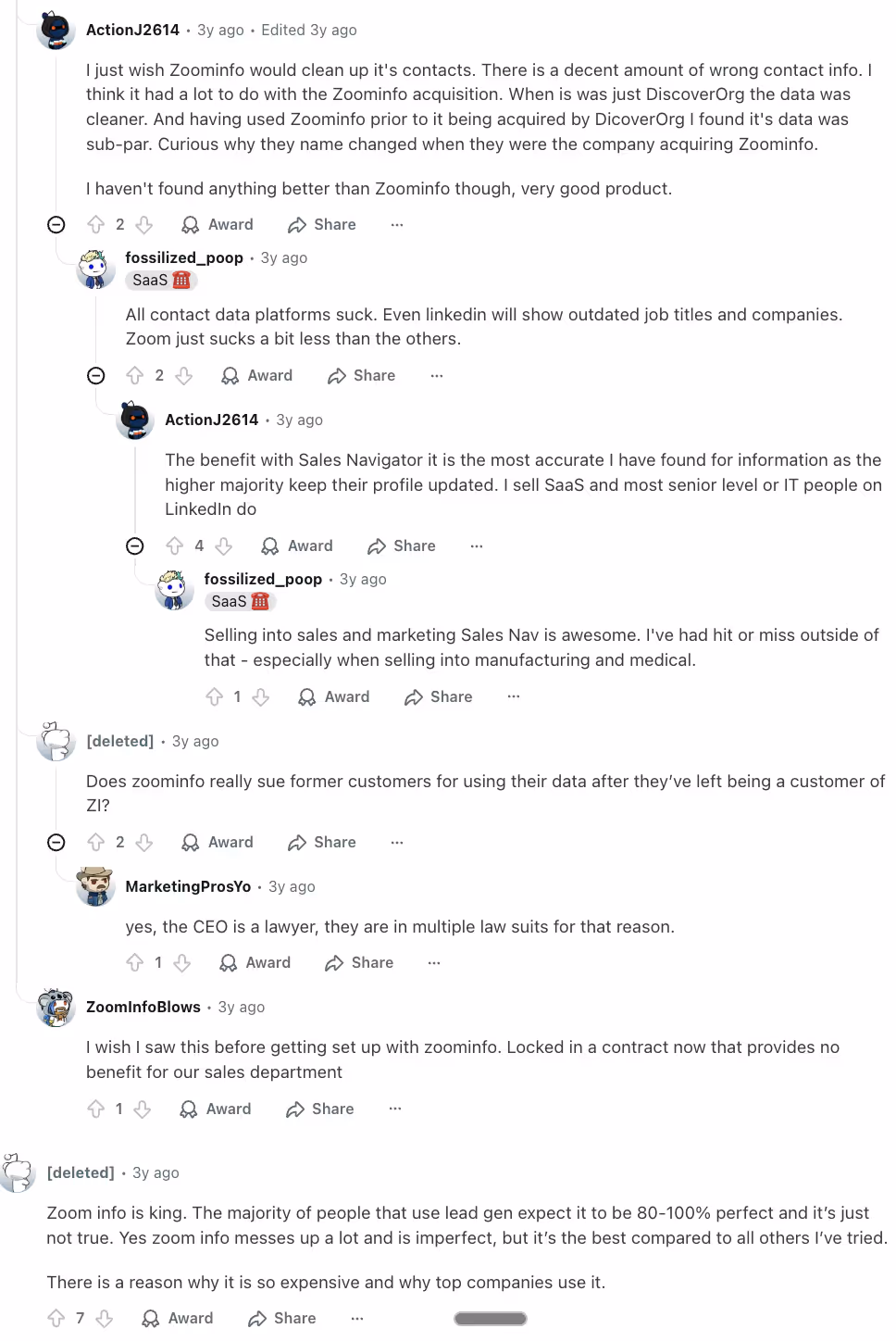Image resolution: width=896 pixels, height=1341 pixels.
Task: Toggle downvote on ZoomInfoBlows' comment
Action: [143, 1109]
